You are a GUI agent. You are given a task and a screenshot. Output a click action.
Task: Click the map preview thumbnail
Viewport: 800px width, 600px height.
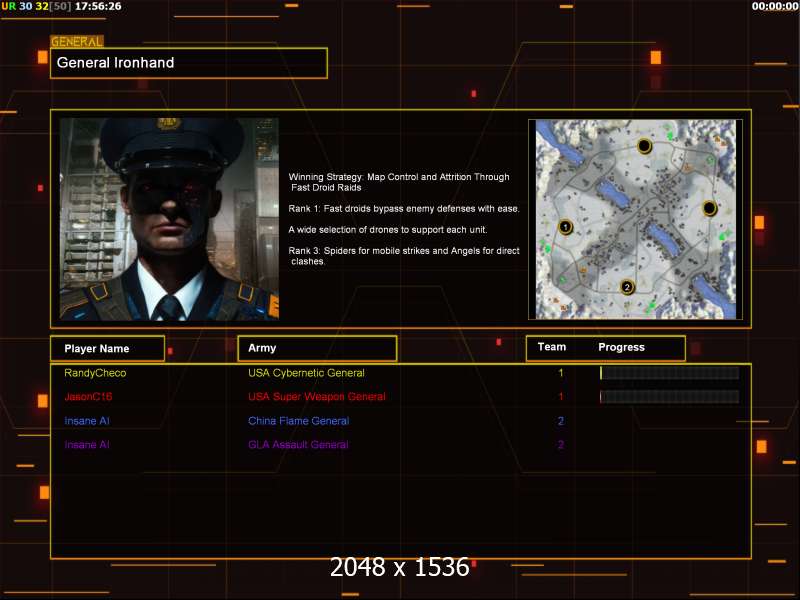tap(635, 219)
